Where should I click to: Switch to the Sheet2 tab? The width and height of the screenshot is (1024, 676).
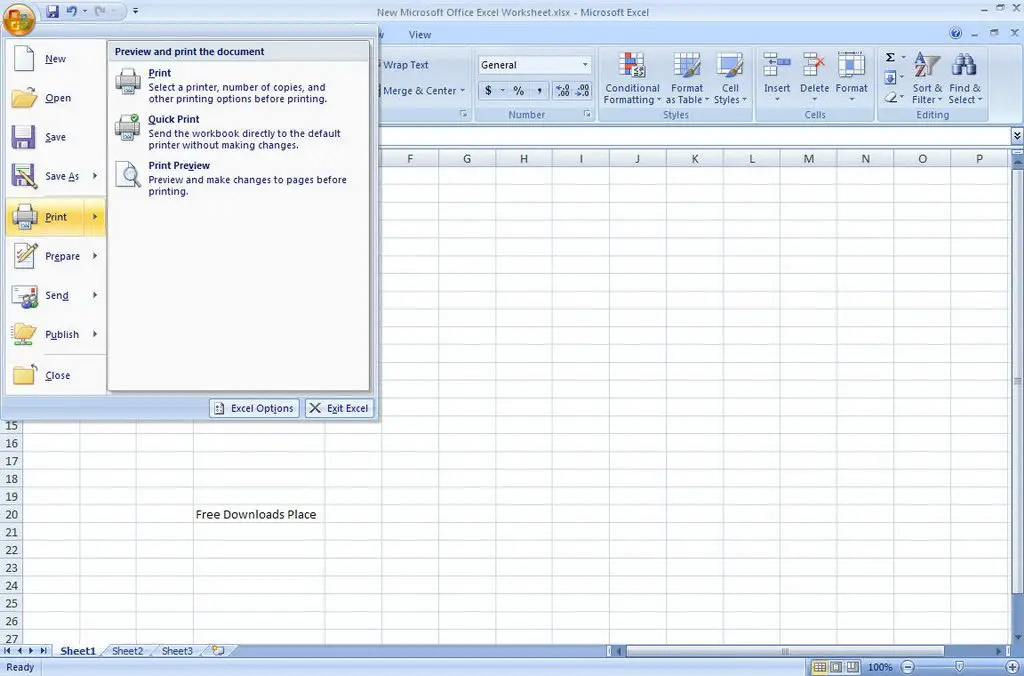(127, 650)
